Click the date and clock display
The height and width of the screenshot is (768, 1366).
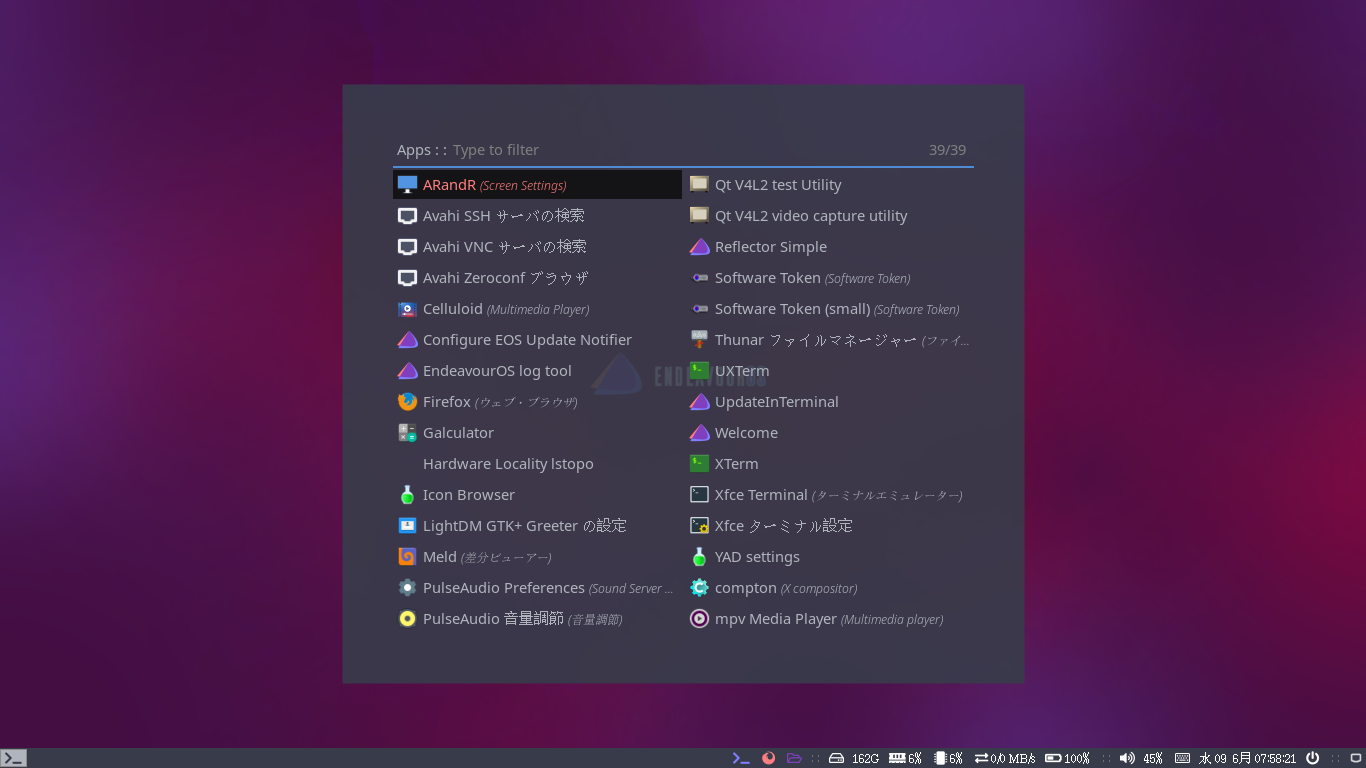1247,759
